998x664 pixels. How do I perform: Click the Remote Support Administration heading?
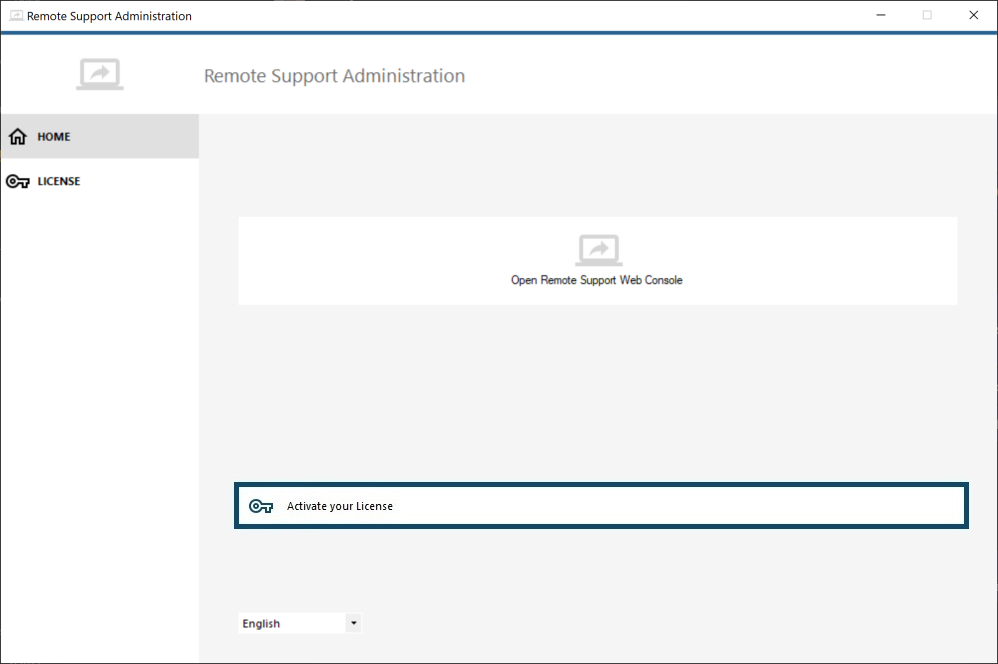point(334,76)
